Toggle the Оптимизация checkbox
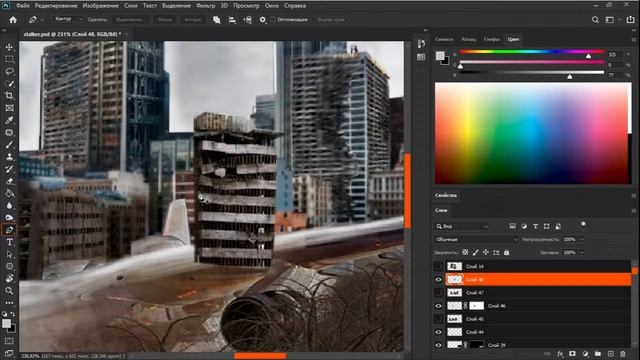Viewport: 640px width, 360px height. click(273, 19)
